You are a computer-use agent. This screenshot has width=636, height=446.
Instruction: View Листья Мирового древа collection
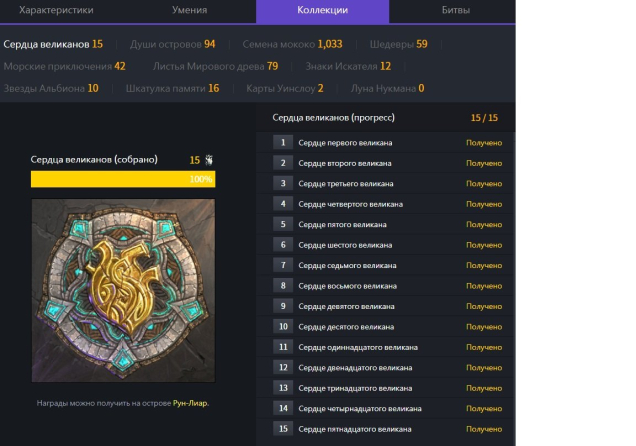pos(215,66)
